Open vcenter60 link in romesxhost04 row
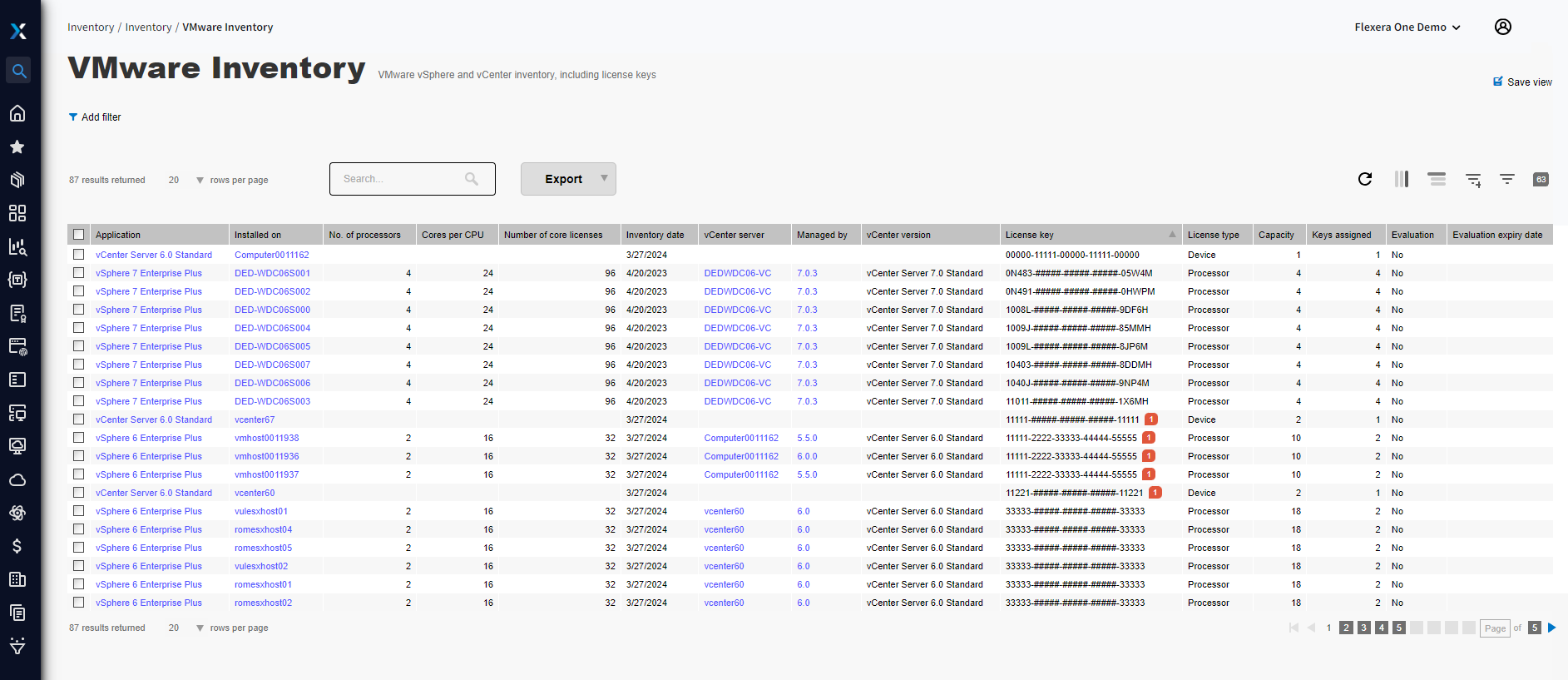Viewport: 1568px width, 680px height. [724, 529]
